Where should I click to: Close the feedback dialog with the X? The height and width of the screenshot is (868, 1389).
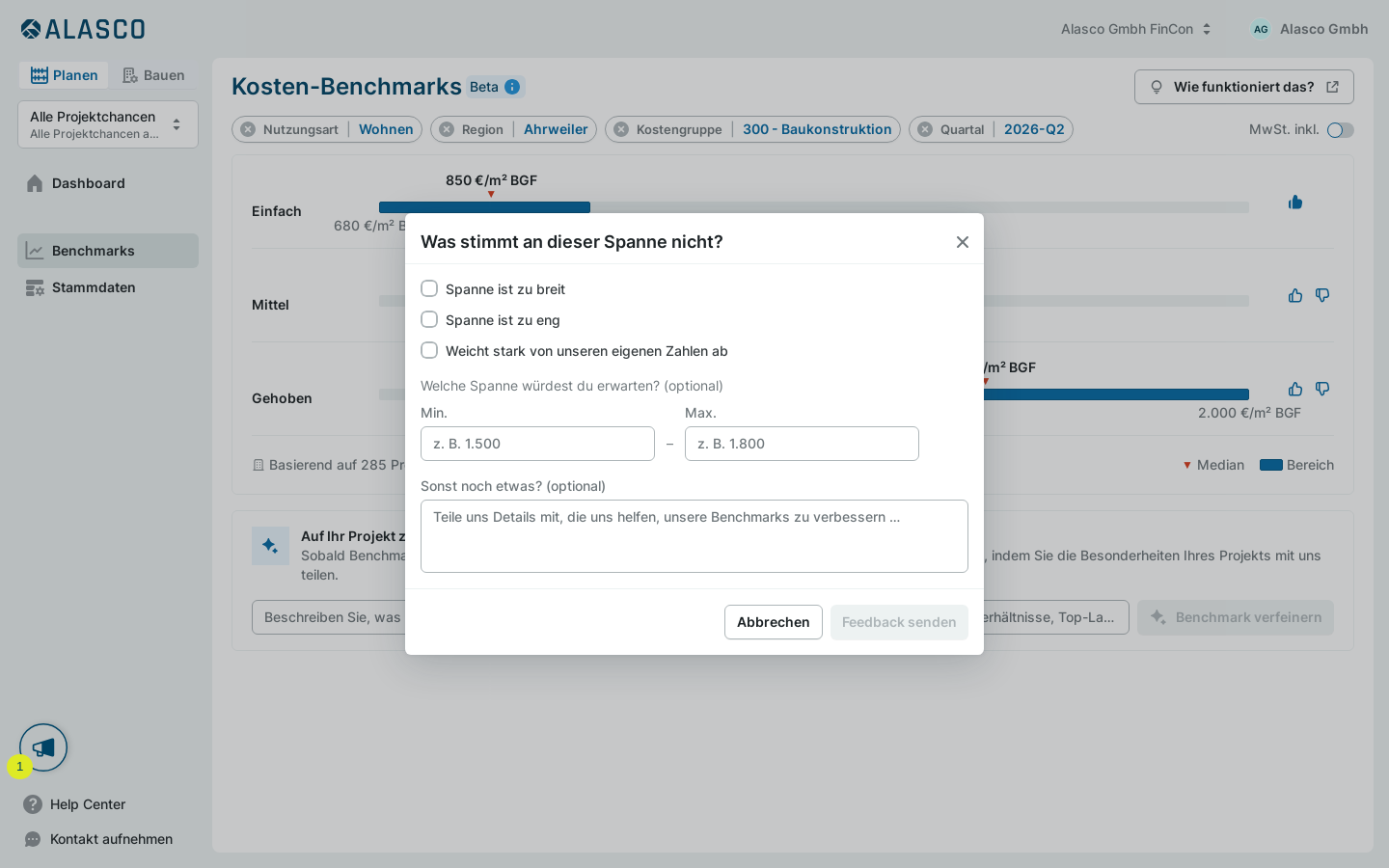pyautogui.click(x=963, y=242)
